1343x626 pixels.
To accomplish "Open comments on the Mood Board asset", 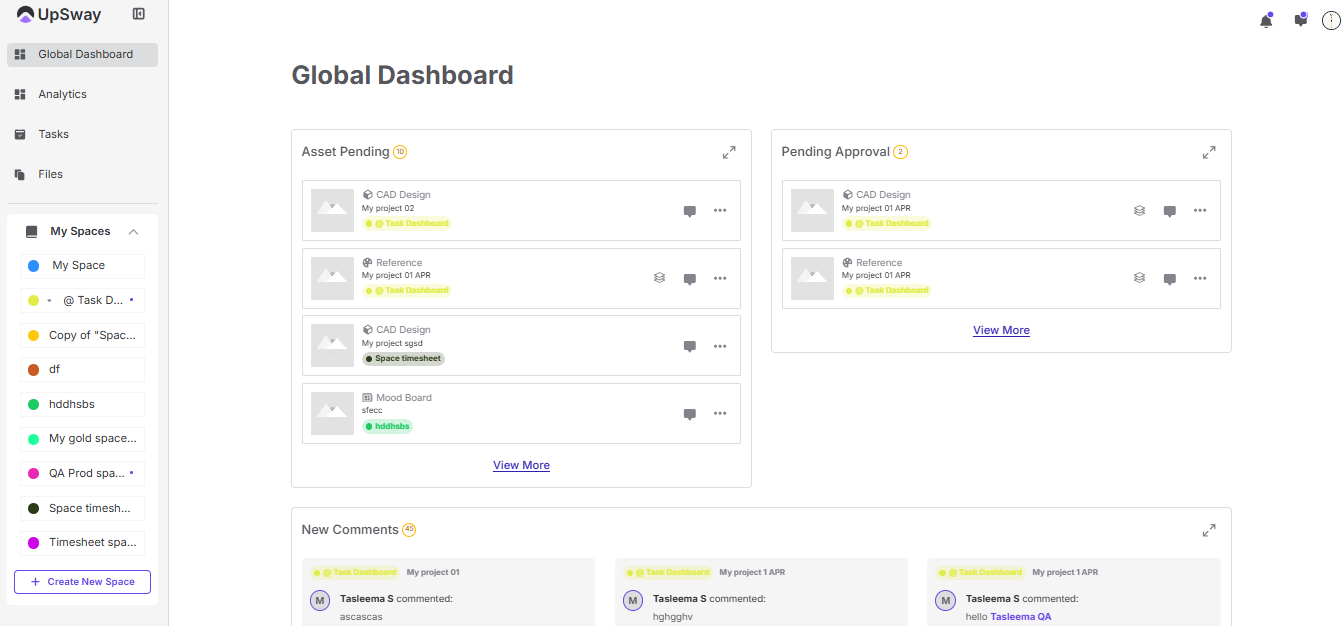I will click(x=689, y=414).
